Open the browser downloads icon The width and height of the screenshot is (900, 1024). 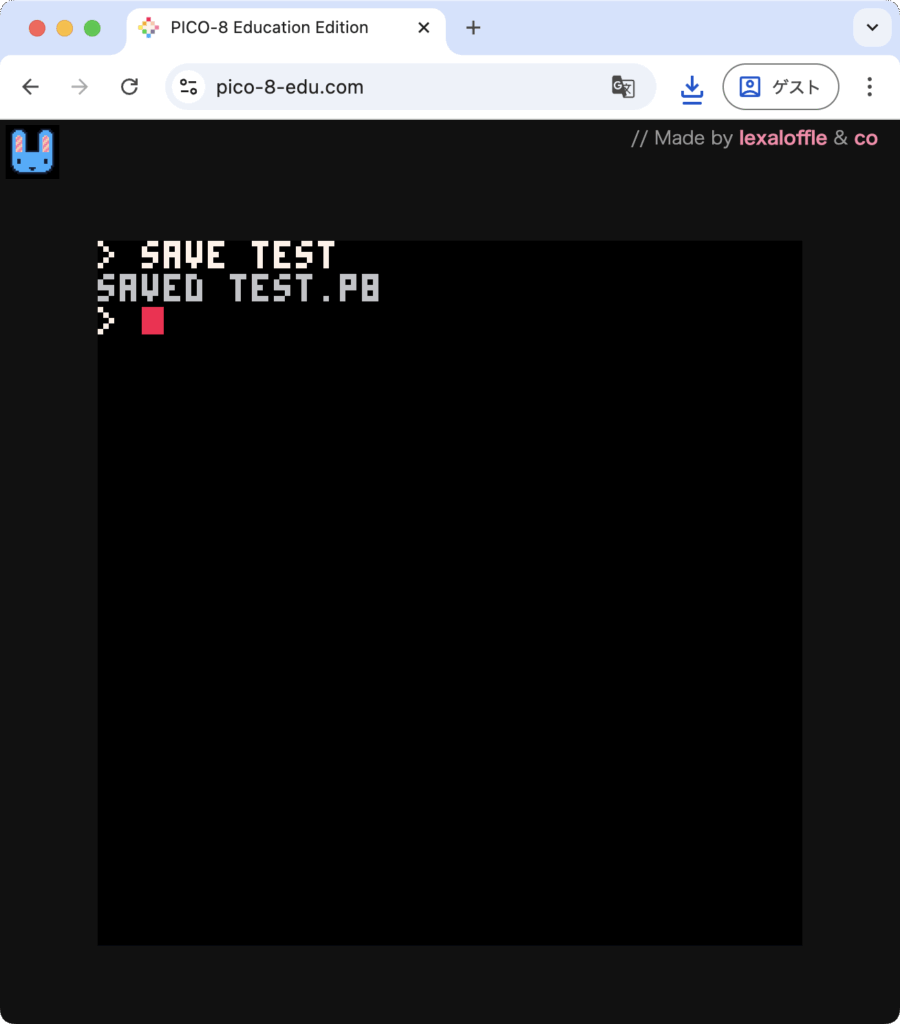click(x=691, y=88)
